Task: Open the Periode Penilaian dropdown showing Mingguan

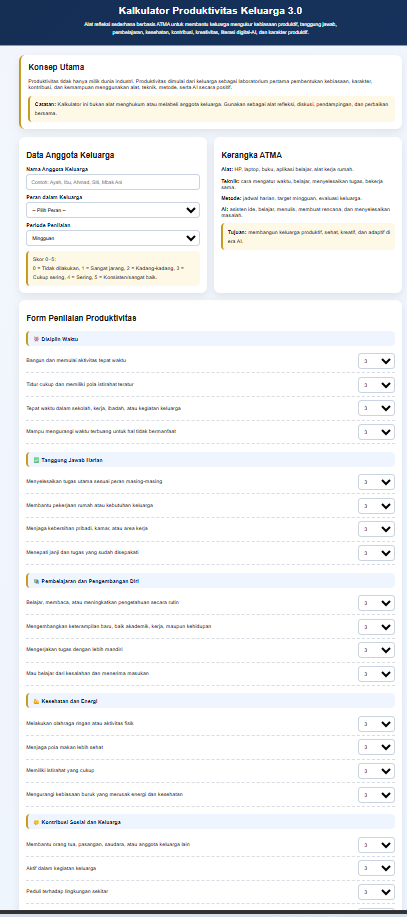Action: tap(113, 238)
